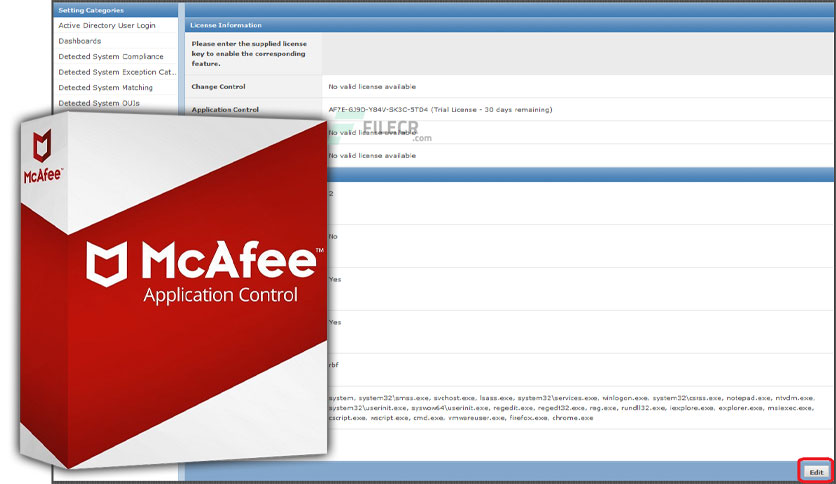Click the Application Control row label
This screenshot has width=836, height=484.
pos(225,109)
